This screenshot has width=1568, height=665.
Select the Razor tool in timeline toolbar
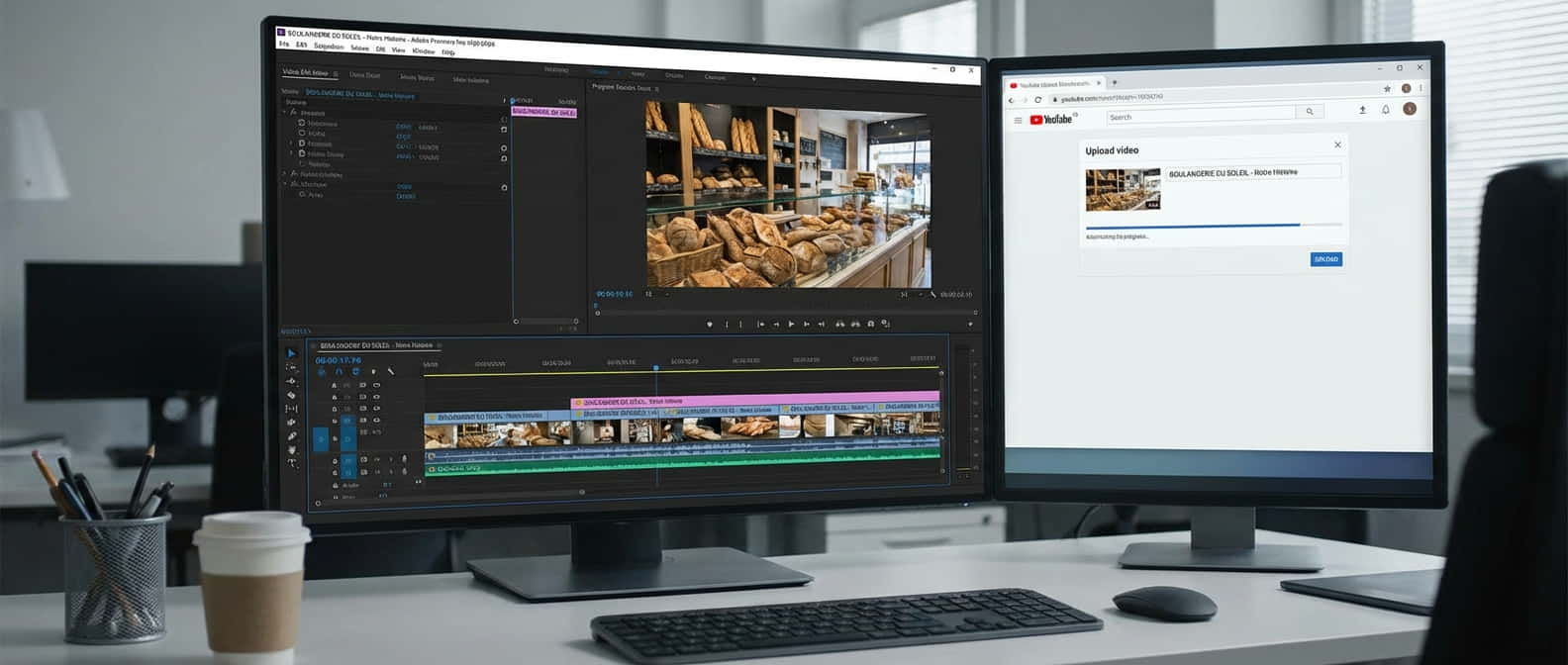pos(291,395)
